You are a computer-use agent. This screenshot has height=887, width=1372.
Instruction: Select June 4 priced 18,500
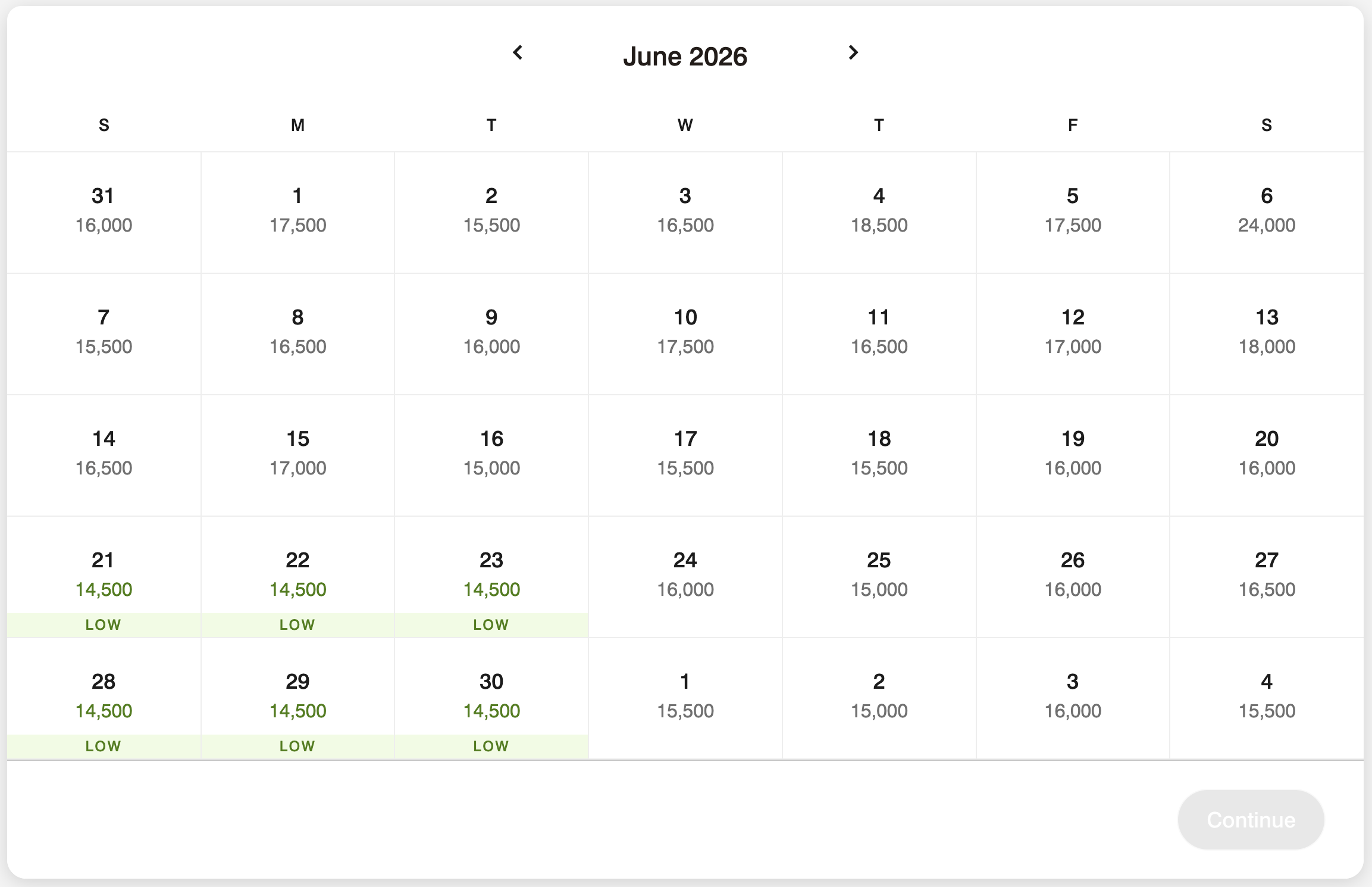coord(879,211)
